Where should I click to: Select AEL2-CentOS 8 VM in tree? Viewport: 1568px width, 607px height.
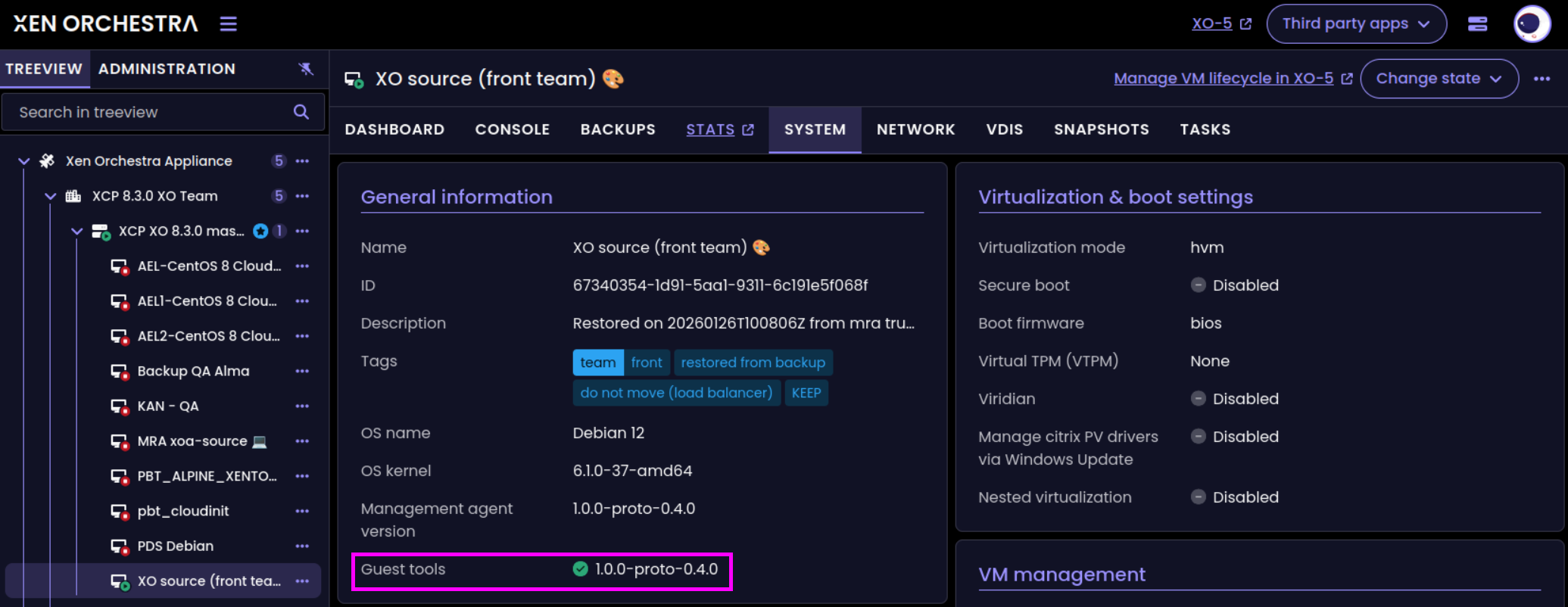pos(208,336)
